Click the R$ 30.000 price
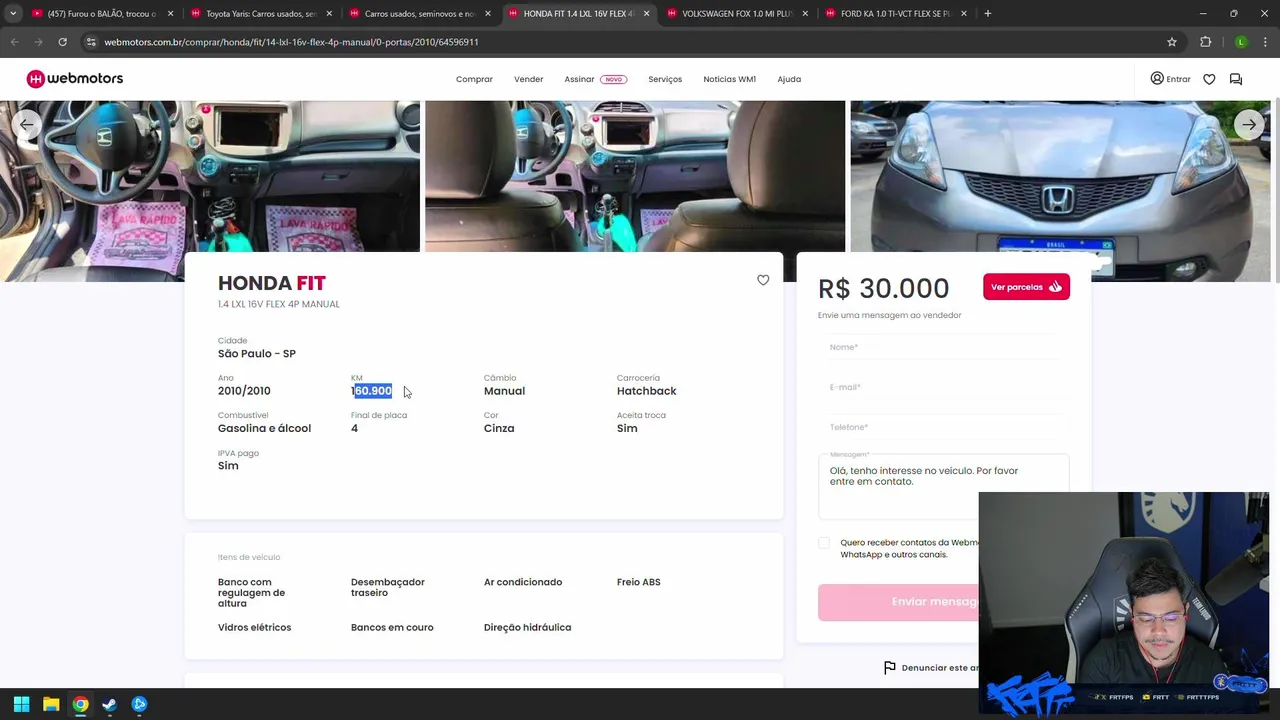 tap(884, 288)
